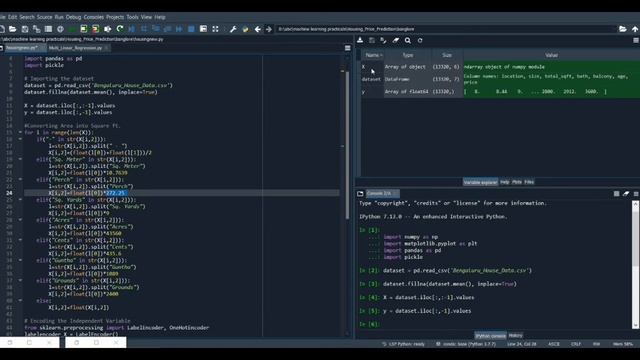
Task: Switch to the Python console tab
Action: tap(490, 336)
